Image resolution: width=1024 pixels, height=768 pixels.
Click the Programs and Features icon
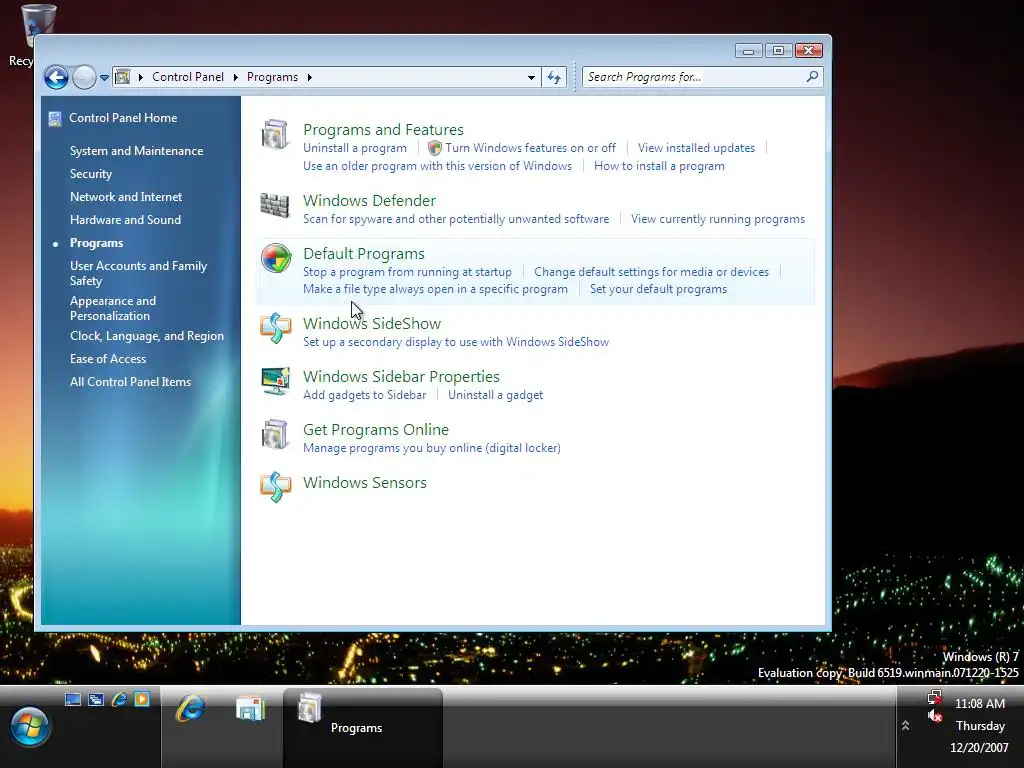[x=275, y=135]
